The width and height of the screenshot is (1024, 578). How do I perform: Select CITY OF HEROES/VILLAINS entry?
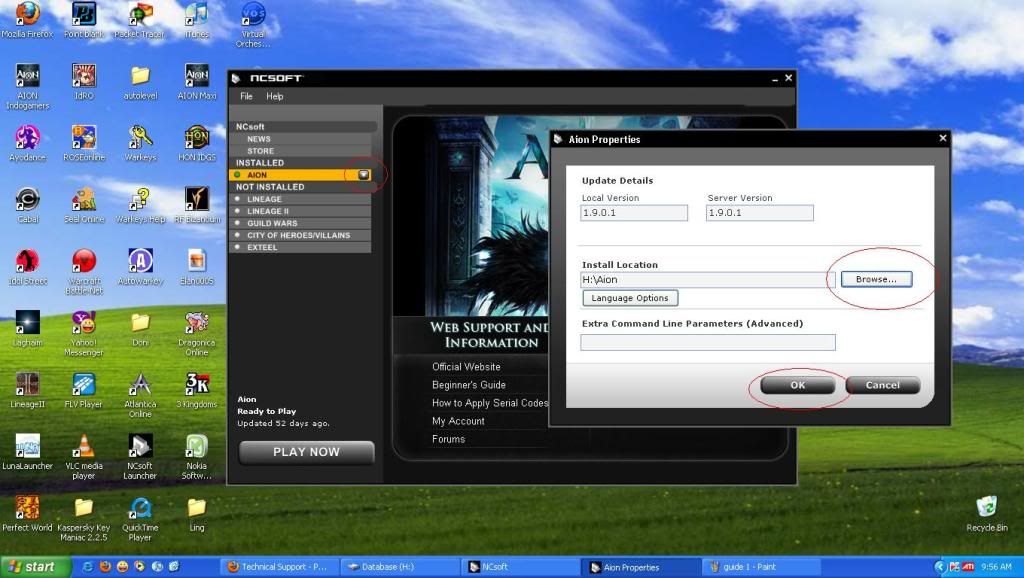(x=300, y=235)
